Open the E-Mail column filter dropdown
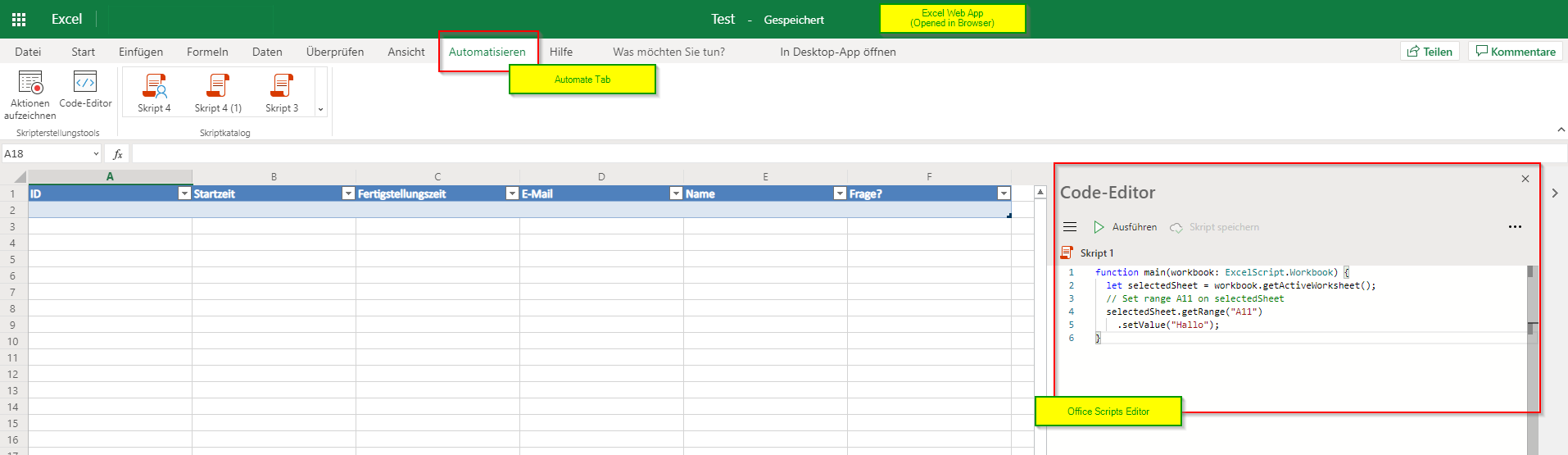Viewport: 1568px width, 455px height. pyautogui.click(x=676, y=193)
